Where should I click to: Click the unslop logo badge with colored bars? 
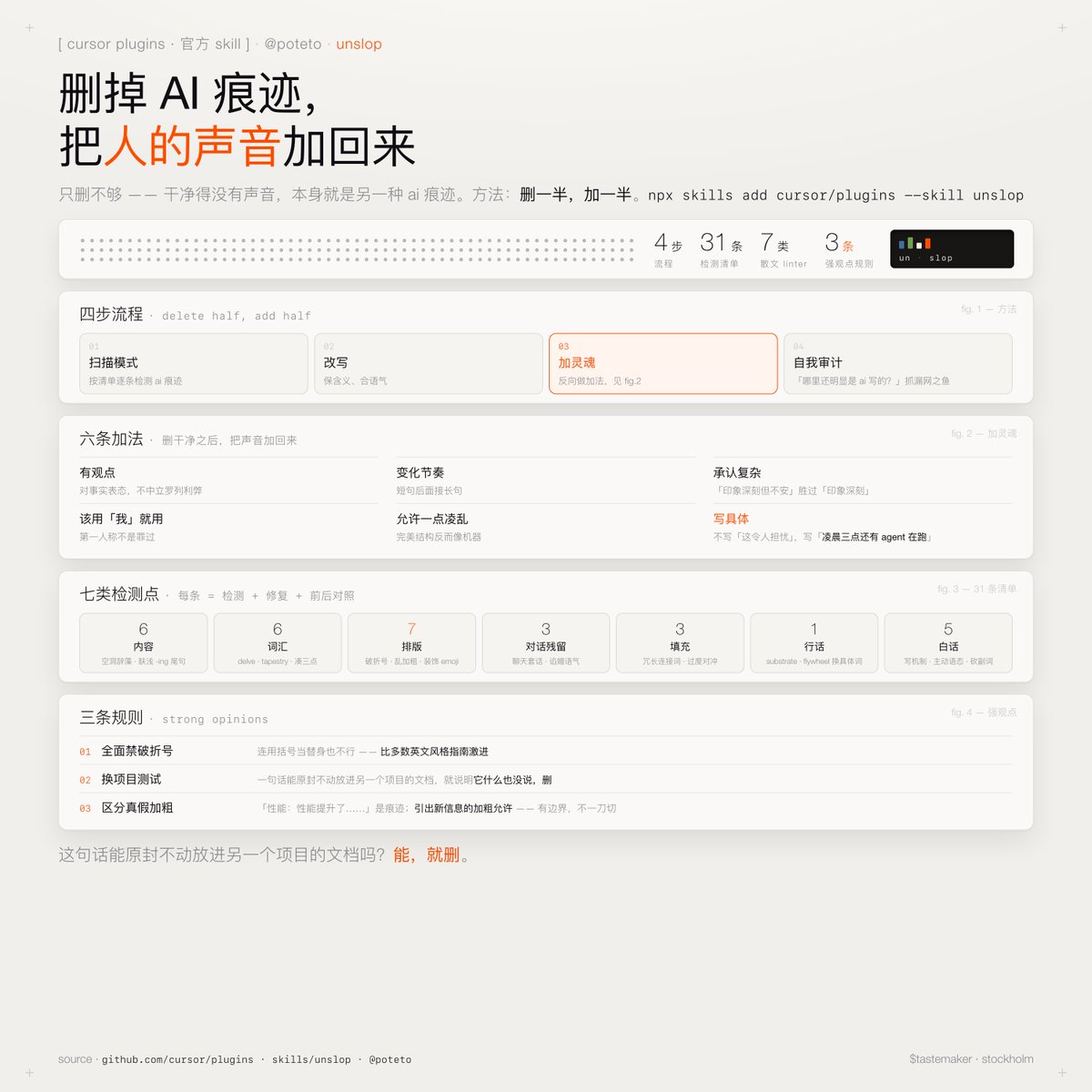click(951, 249)
